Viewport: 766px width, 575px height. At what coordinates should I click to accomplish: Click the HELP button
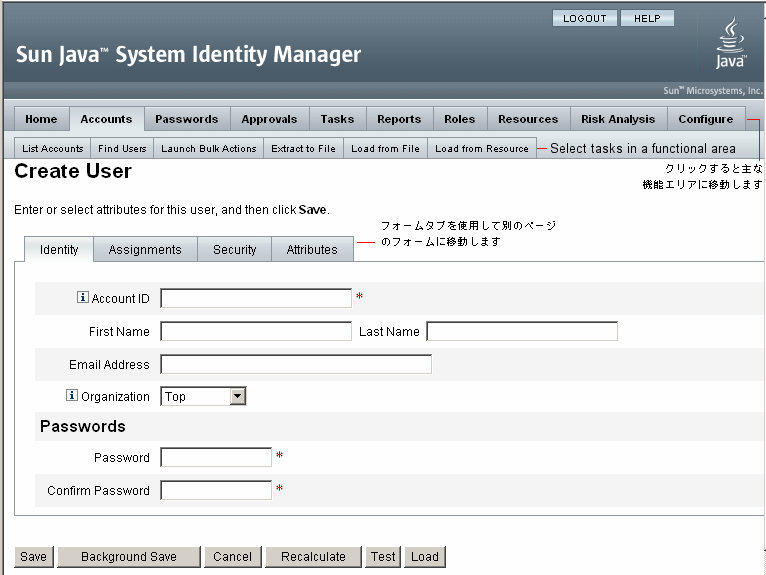[647, 18]
